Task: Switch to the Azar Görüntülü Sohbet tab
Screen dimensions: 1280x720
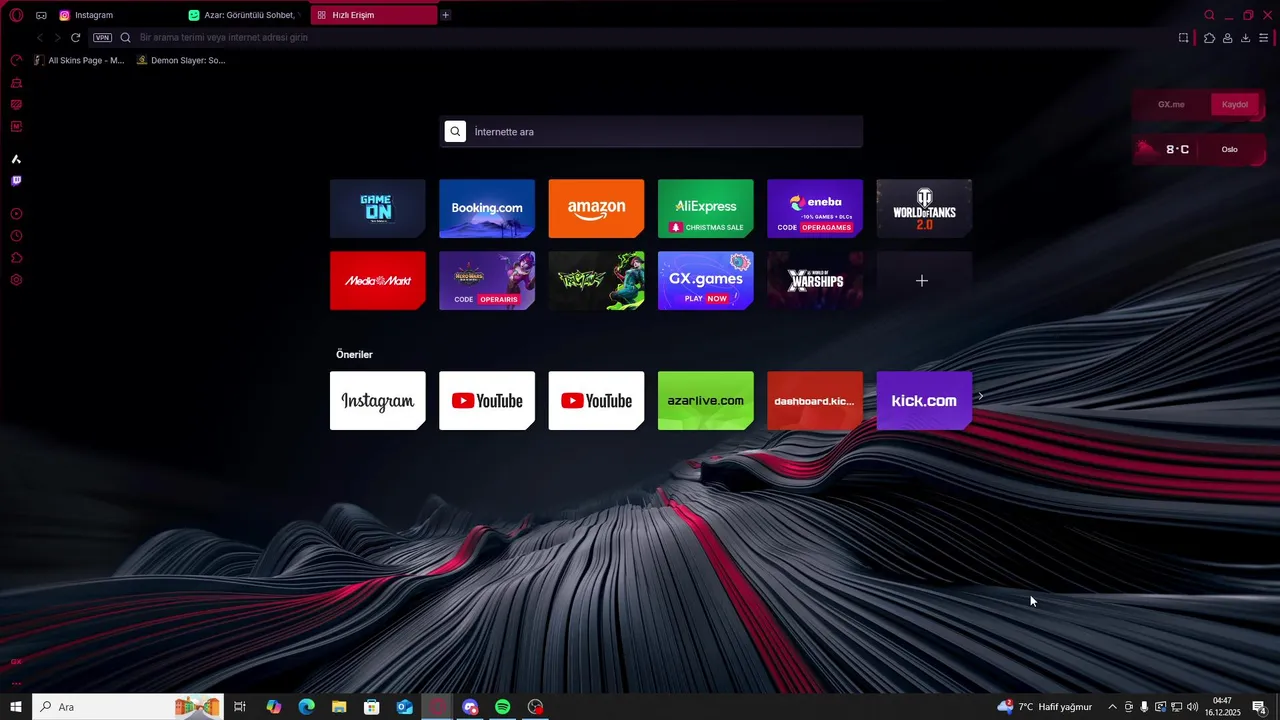Action: [x=245, y=15]
